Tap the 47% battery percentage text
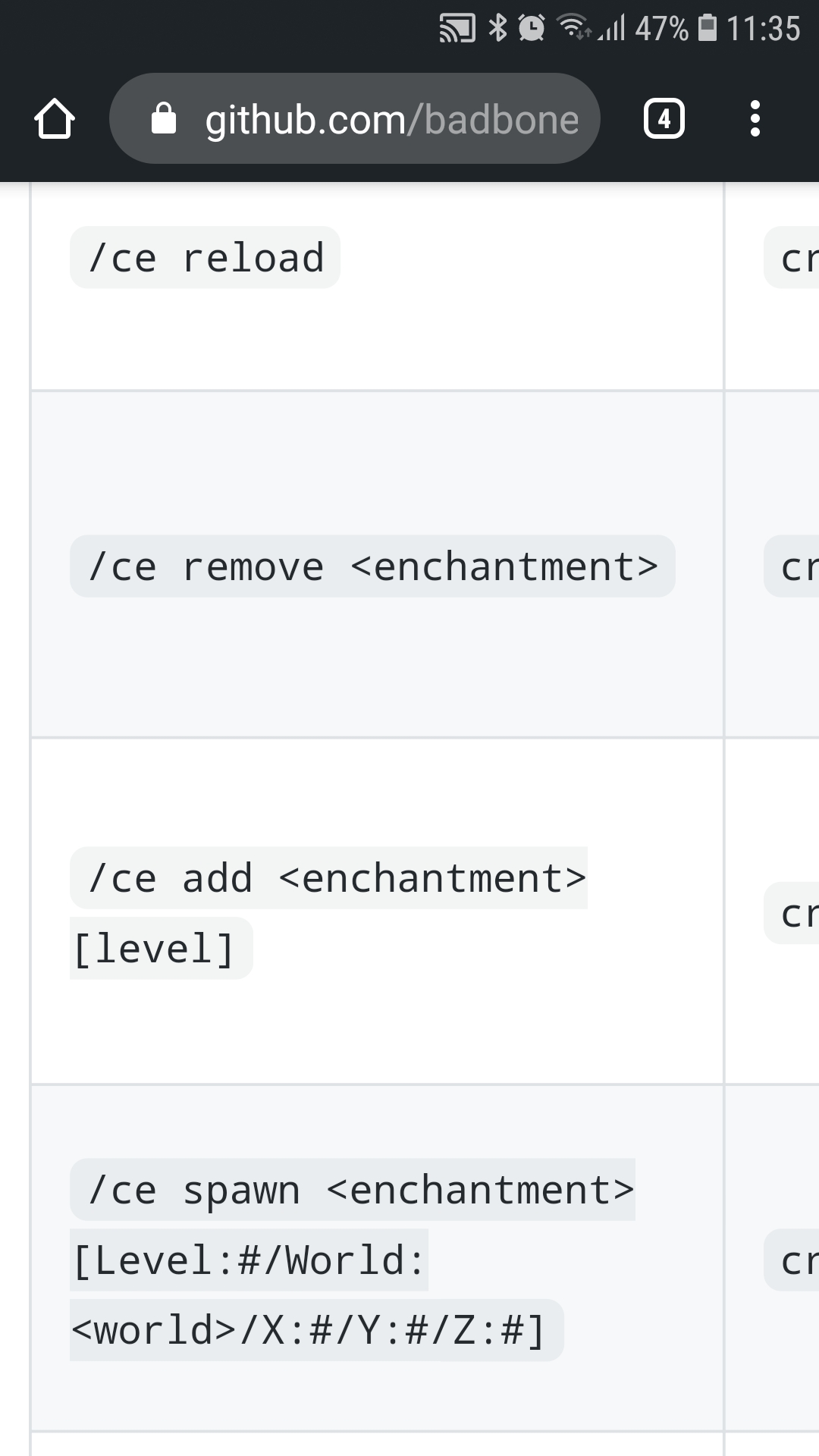The image size is (819, 1456). pyautogui.click(x=661, y=29)
